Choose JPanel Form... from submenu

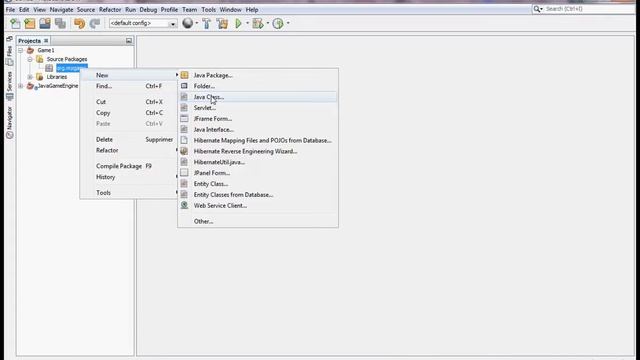pos(258,173)
